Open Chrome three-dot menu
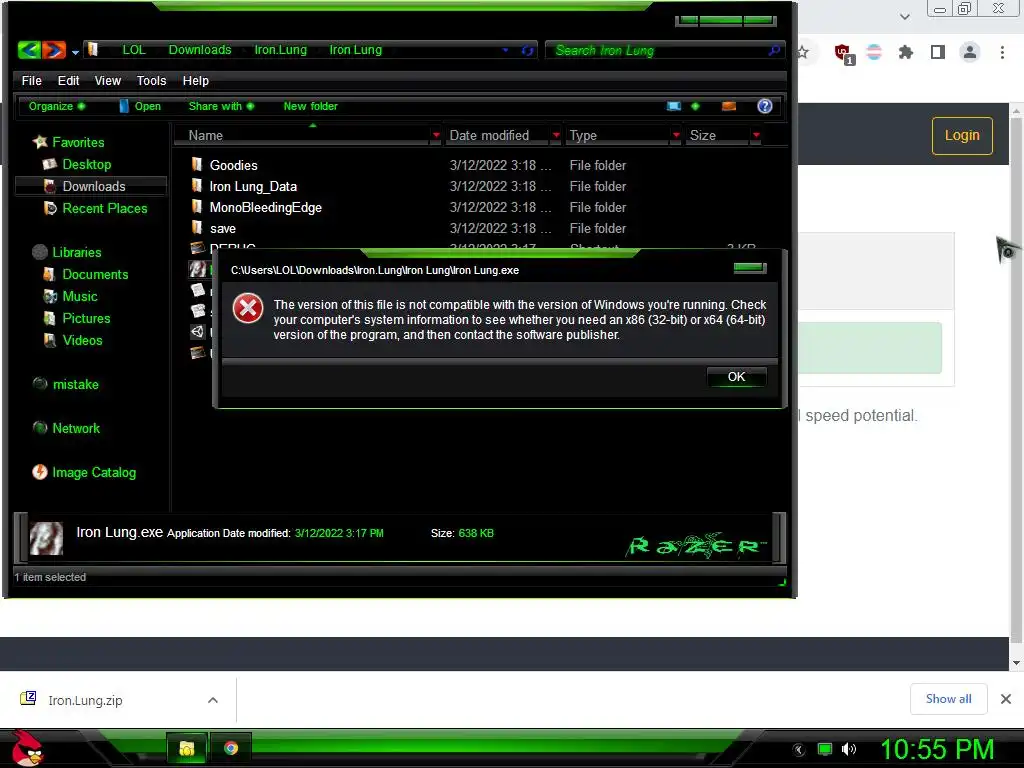This screenshot has height=768, width=1024. click(1002, 52)
